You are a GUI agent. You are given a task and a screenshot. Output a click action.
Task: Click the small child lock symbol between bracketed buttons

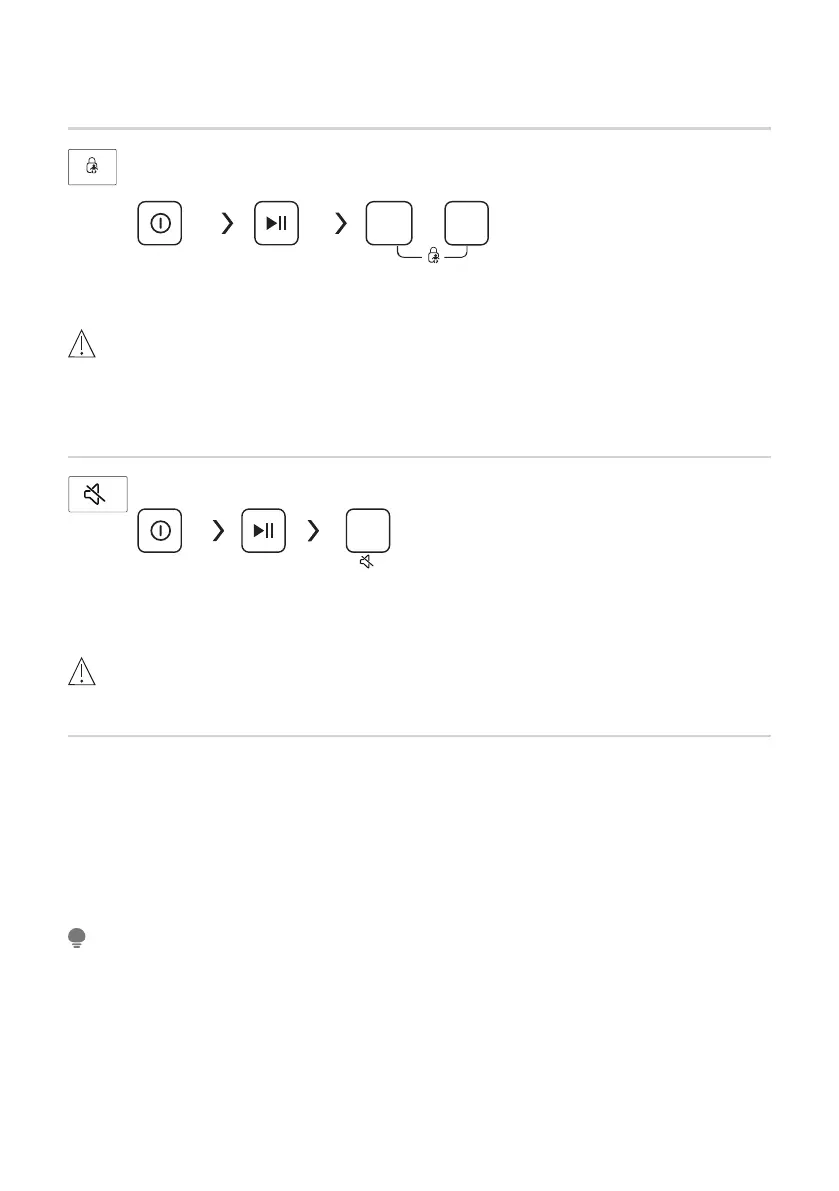click(434, 255)
